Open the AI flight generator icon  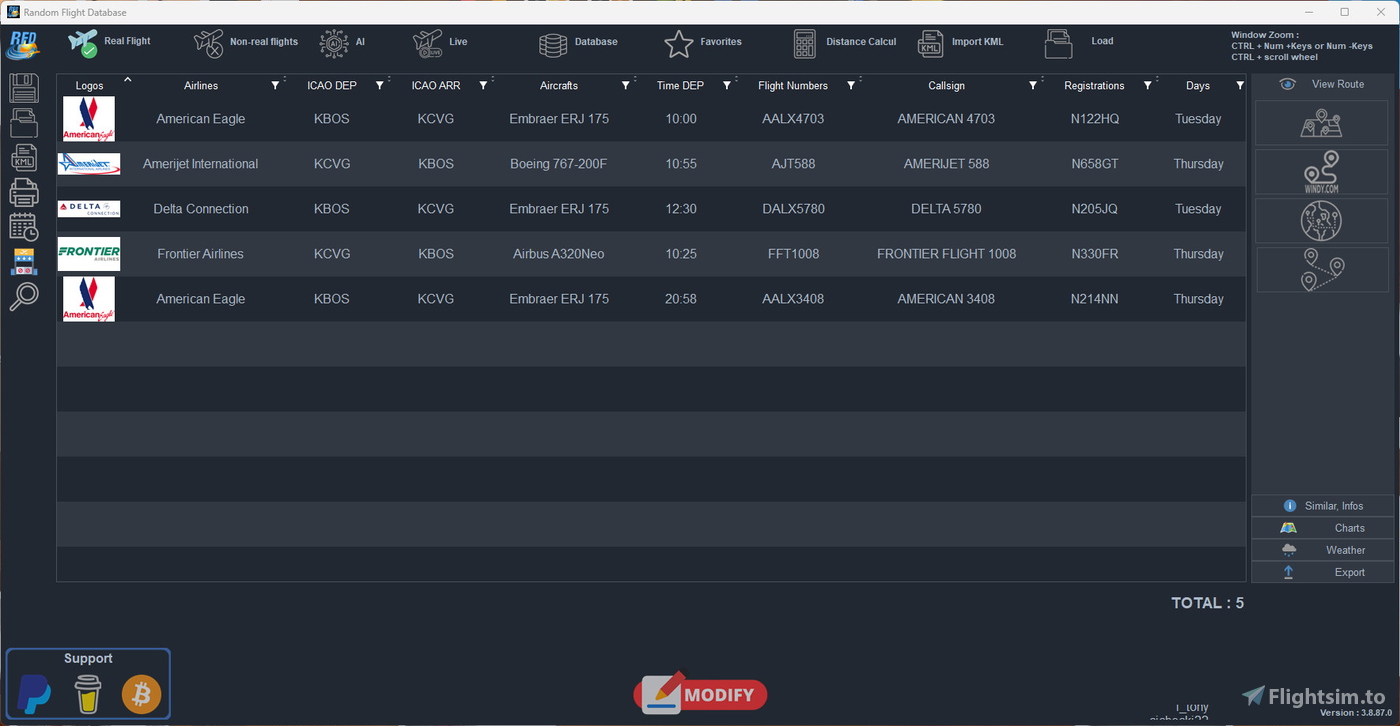click(x=335, y=43)
